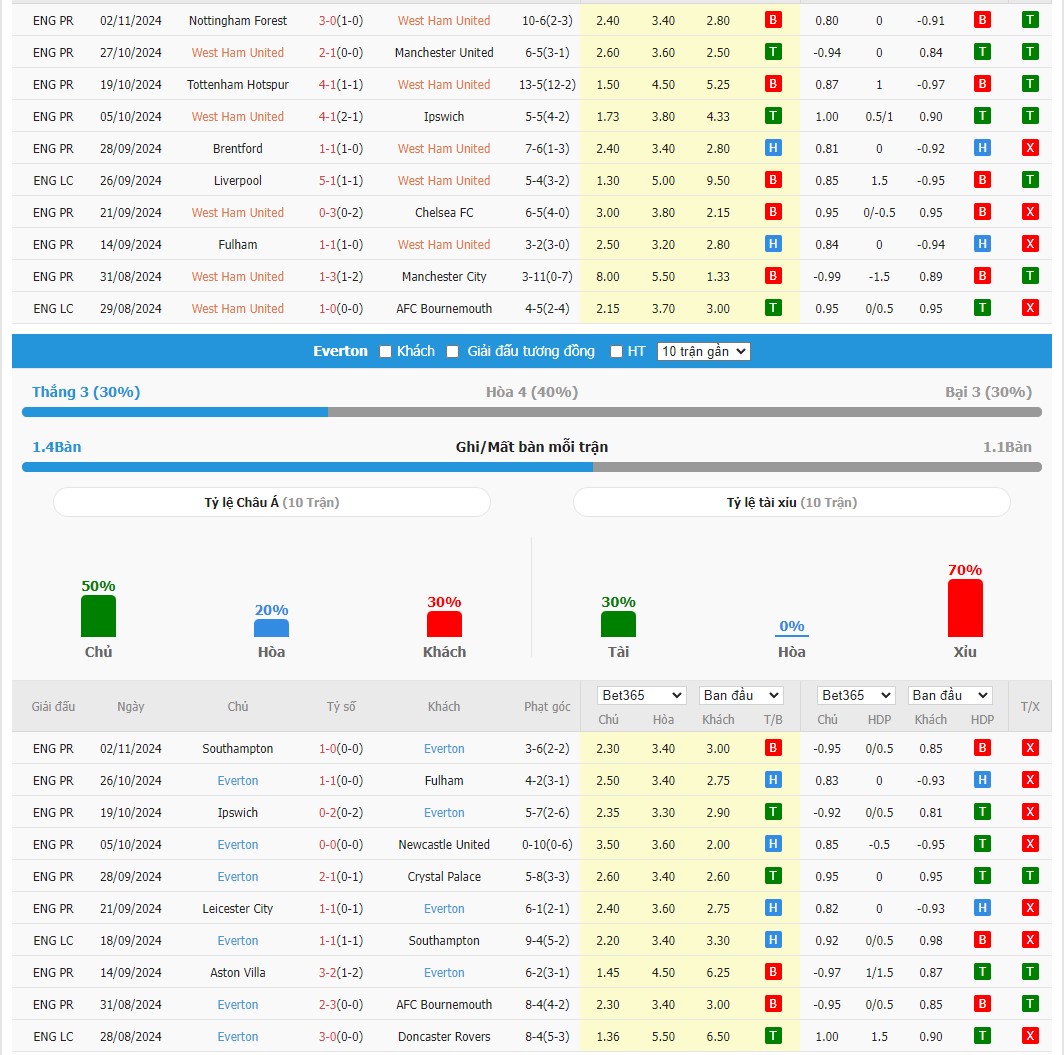The width and height of the screenshot is (1064, 1055).
Task: Click the Bại 3 (30%) label
Action: (988, 392)
